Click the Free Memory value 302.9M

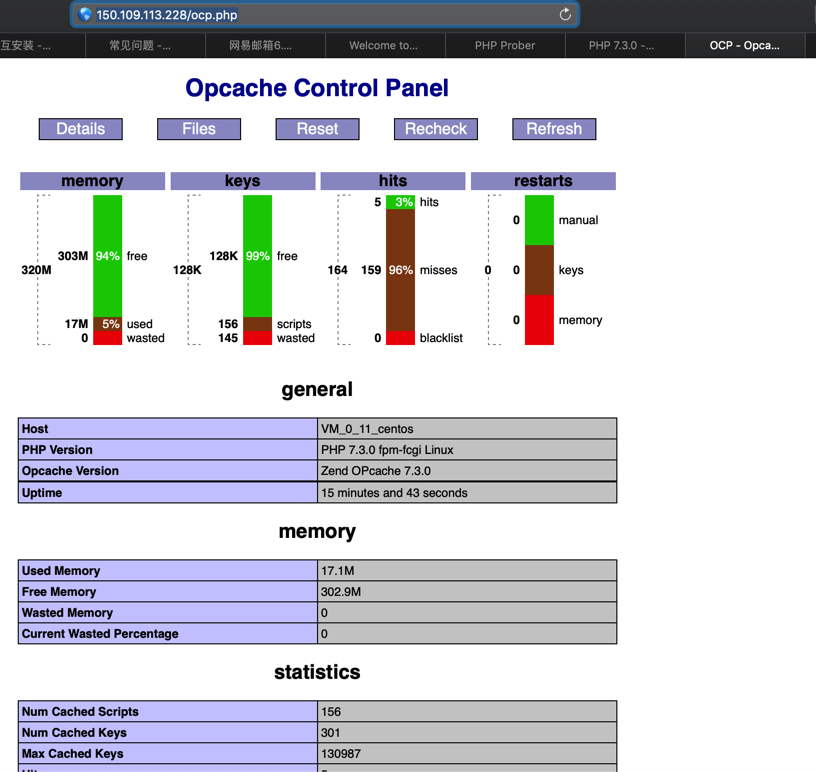point(467,591)
